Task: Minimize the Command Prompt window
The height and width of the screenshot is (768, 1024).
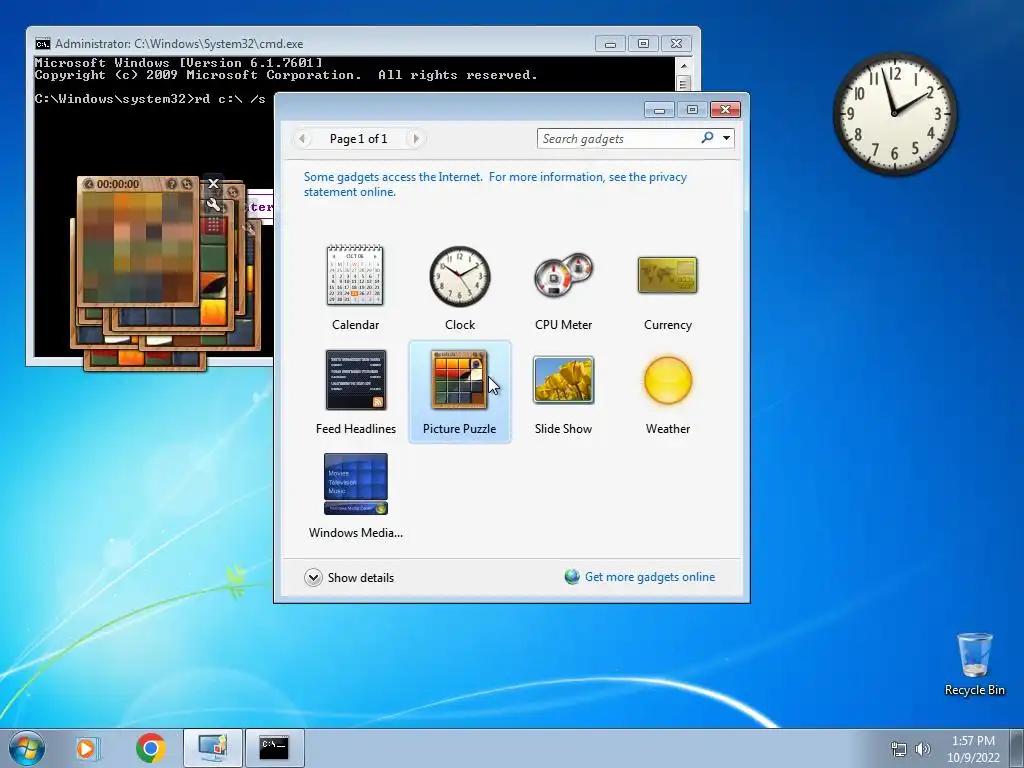Action: (610, 44)
